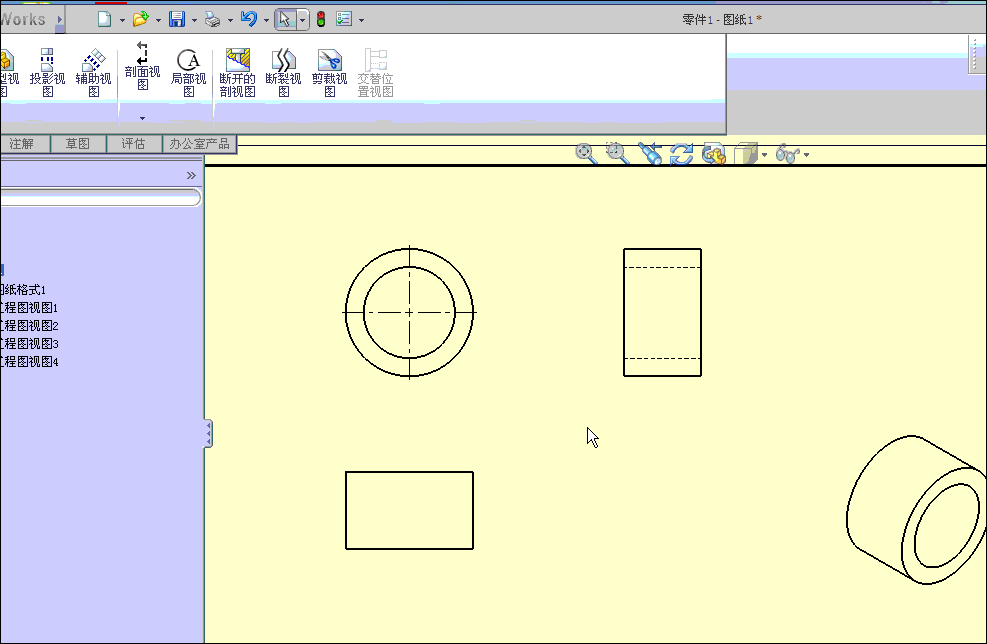The image size is (987, 644).
Task: Switch to the 评估 (Evaluate) tab
Action: pos(133,144)
